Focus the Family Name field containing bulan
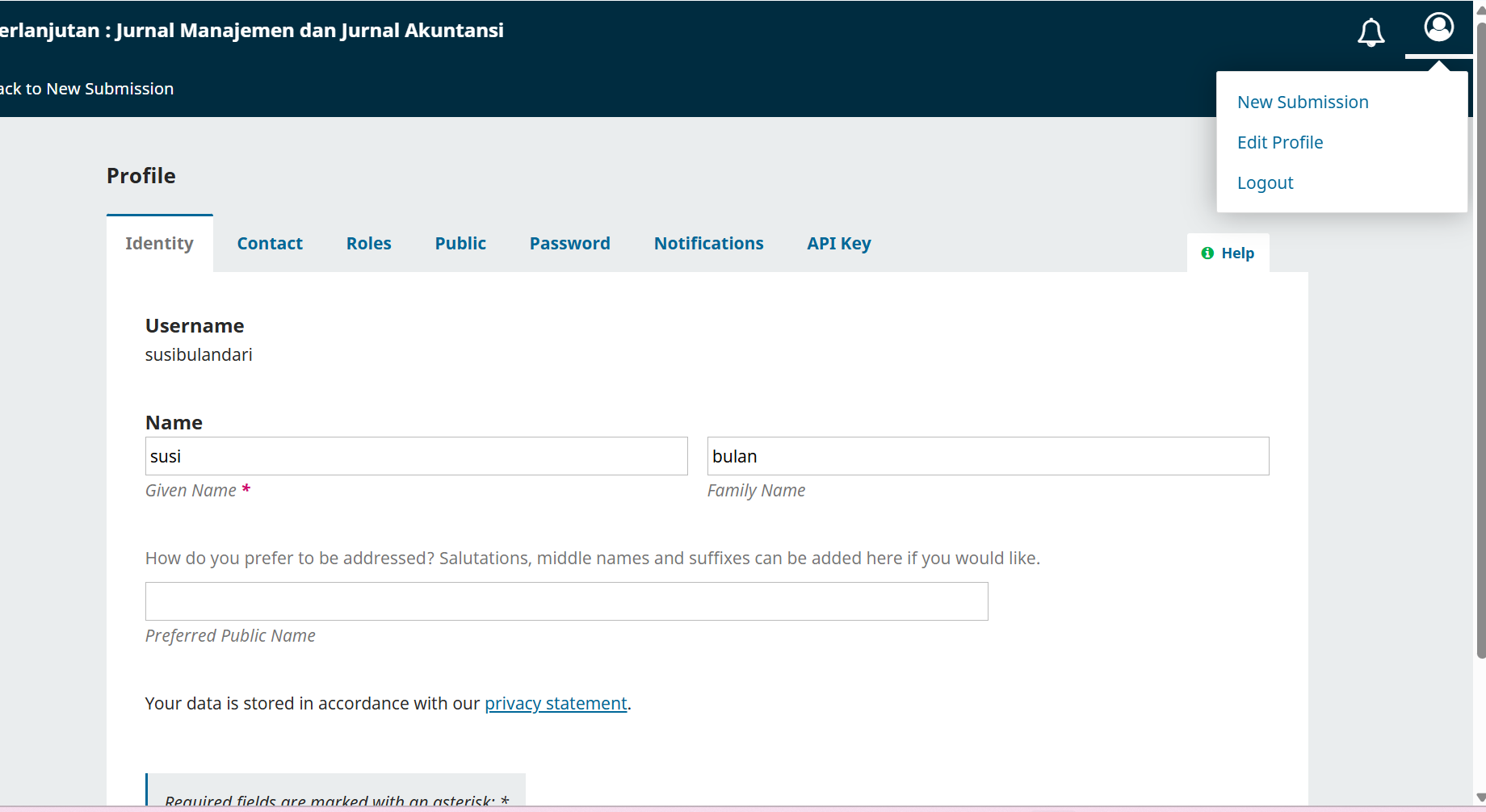 click(x=987, y=457)
